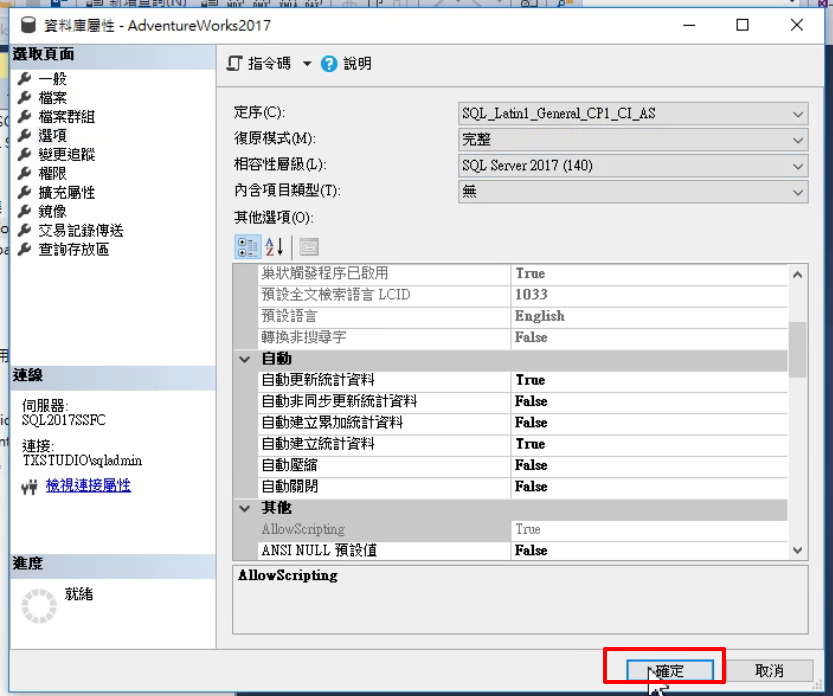Image resolution: width=833 pixels, height=696 pixels.
Task: Click the 取消 button
Action: 769,671
